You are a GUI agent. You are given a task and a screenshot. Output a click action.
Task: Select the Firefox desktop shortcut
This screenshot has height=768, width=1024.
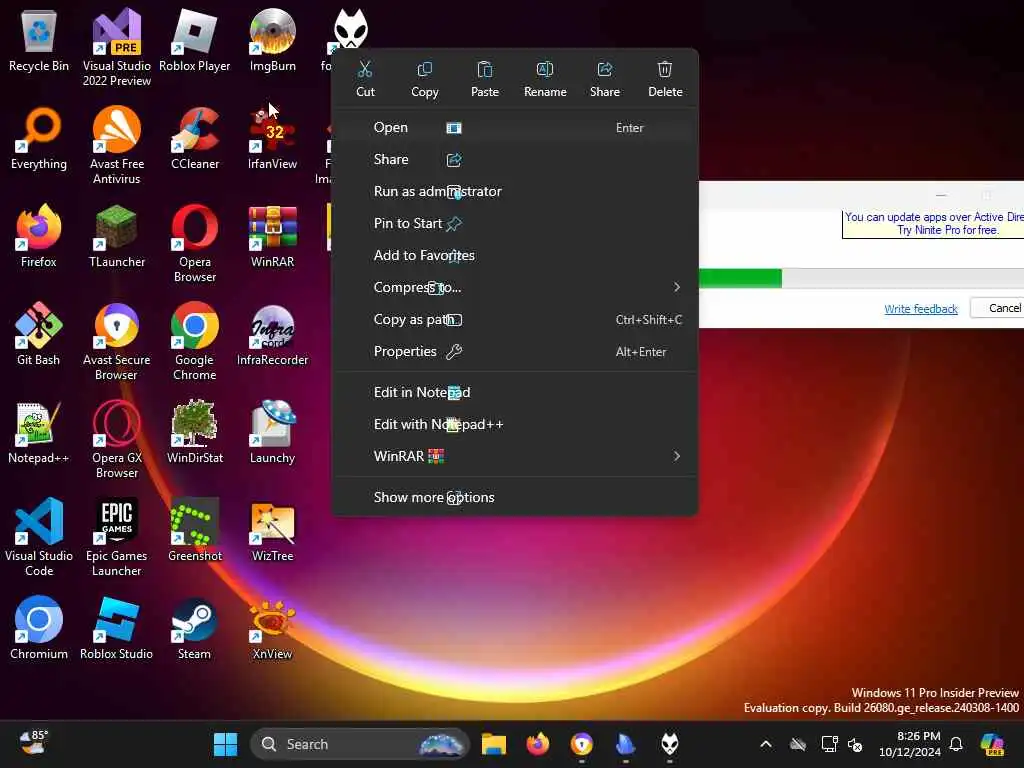(x=39, y=237)
